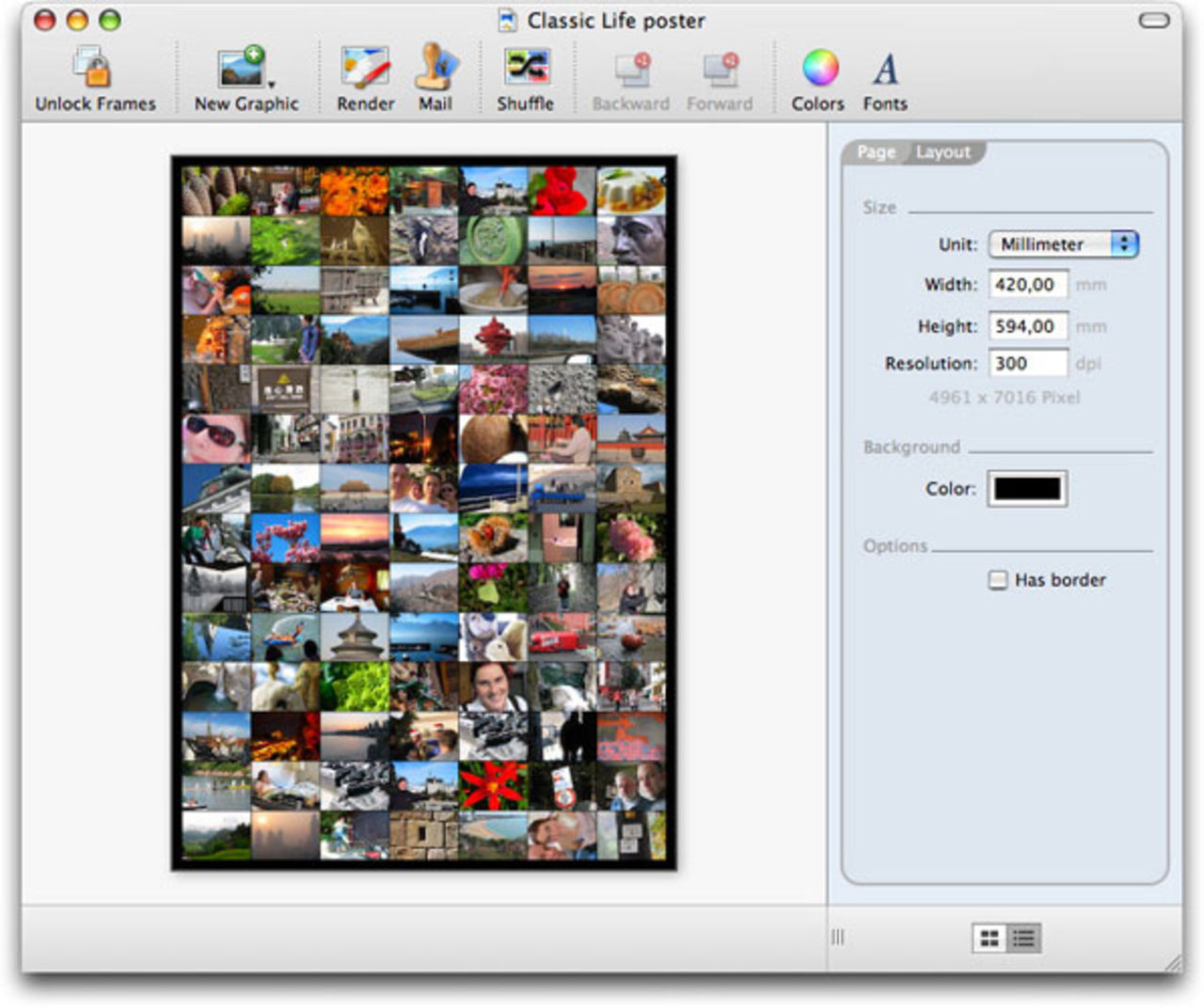Click the Width input field

(x=1027, y=285)
